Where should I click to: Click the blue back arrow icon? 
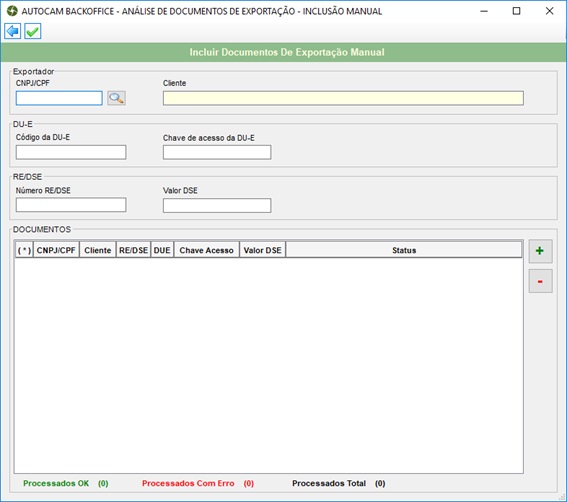13,31
